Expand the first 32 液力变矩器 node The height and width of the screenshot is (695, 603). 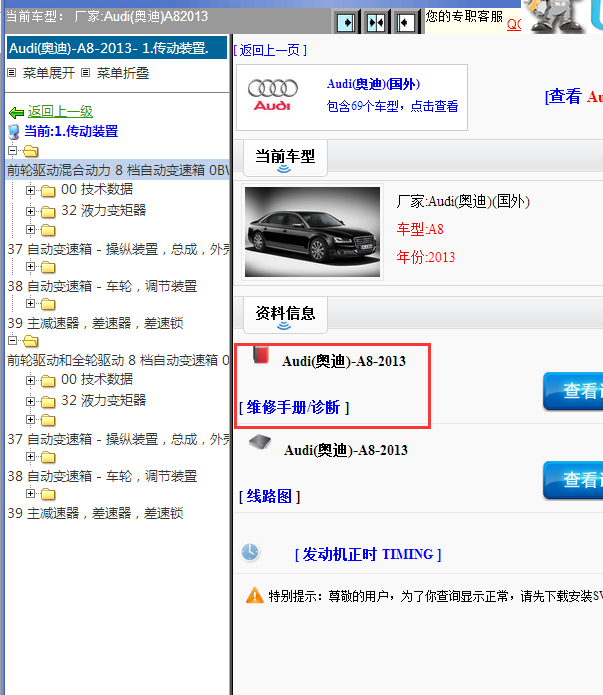coord(30,211)
